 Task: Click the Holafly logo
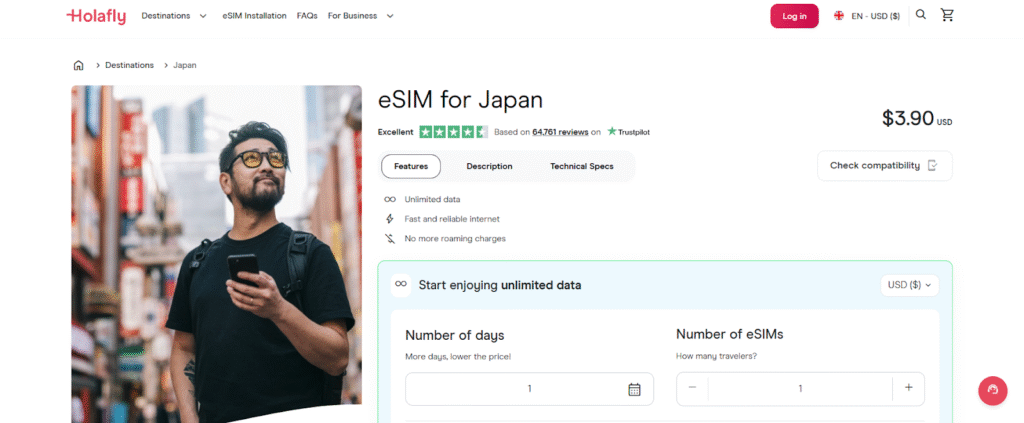[97, 16]
